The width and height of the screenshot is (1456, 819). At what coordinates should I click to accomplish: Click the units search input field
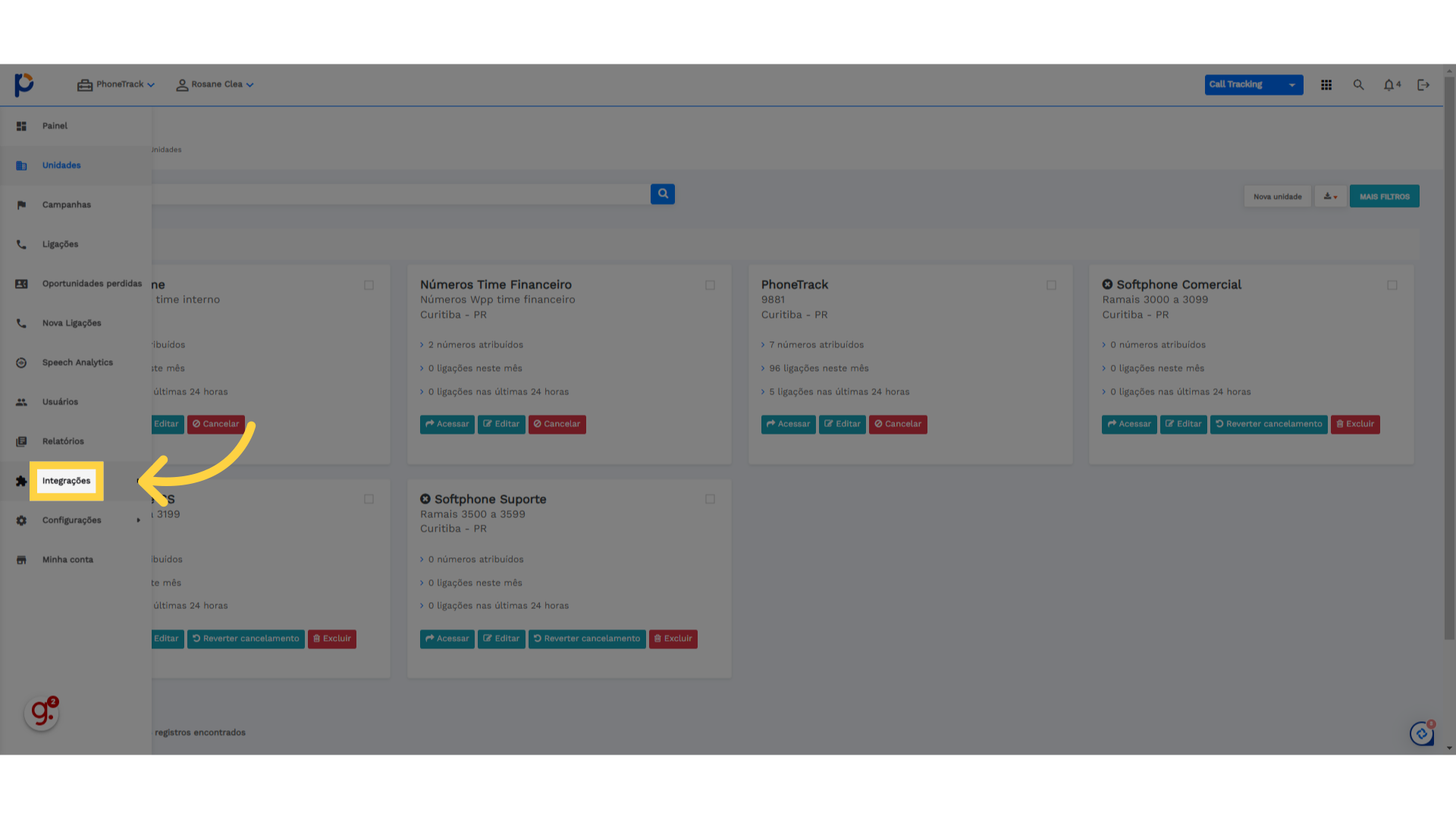[400, 194]
